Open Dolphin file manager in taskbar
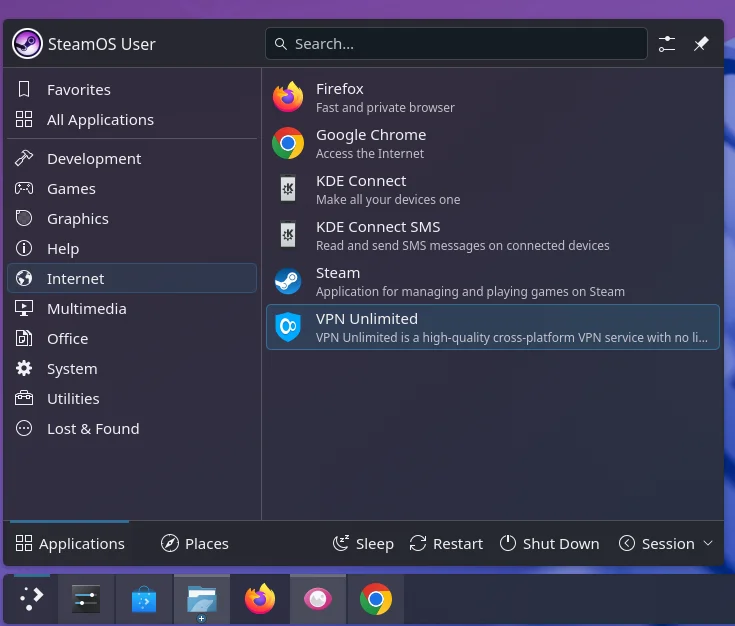 tap(202, 598)
